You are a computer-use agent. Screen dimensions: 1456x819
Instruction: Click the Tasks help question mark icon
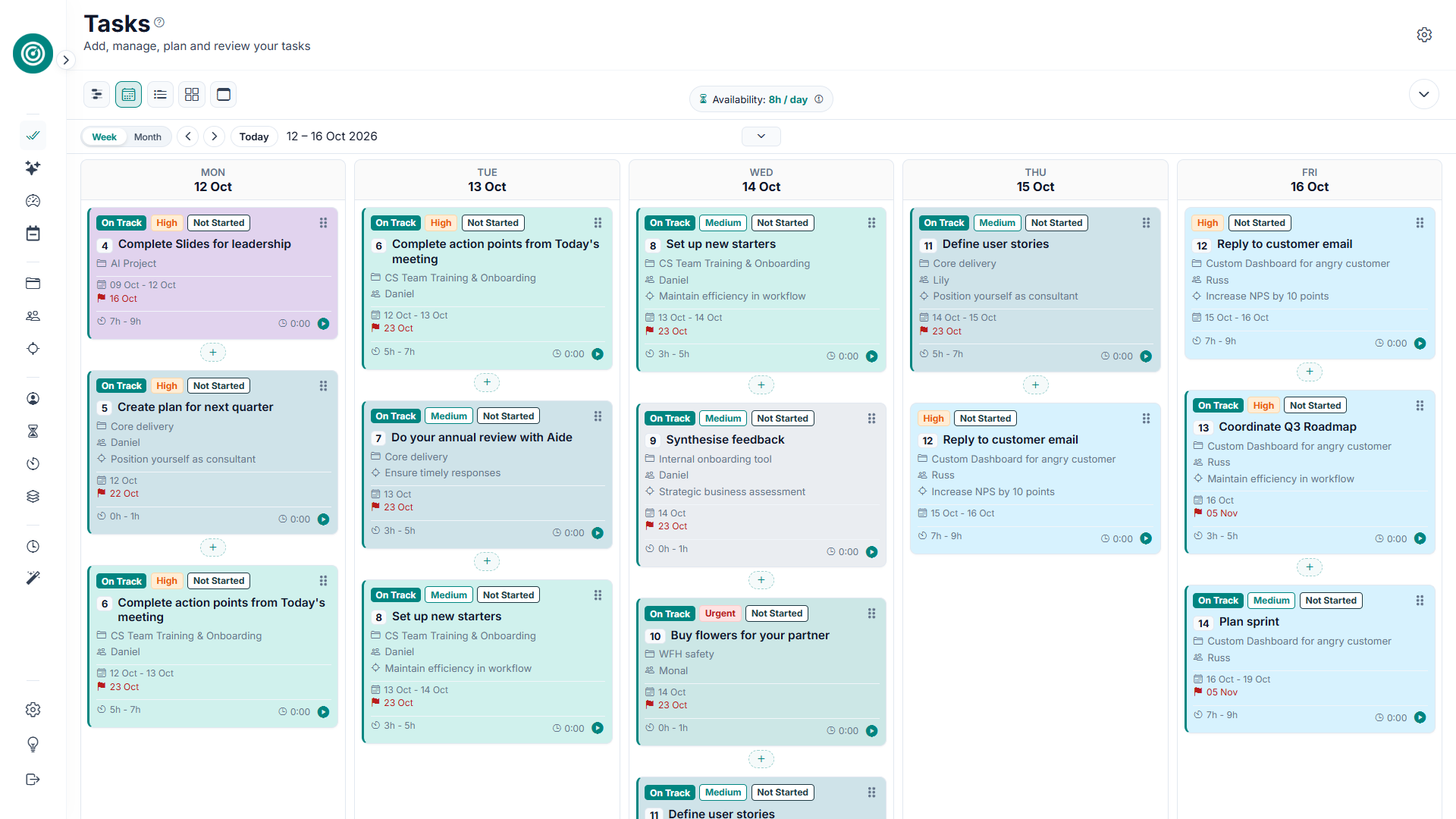(x=159, y=23)
